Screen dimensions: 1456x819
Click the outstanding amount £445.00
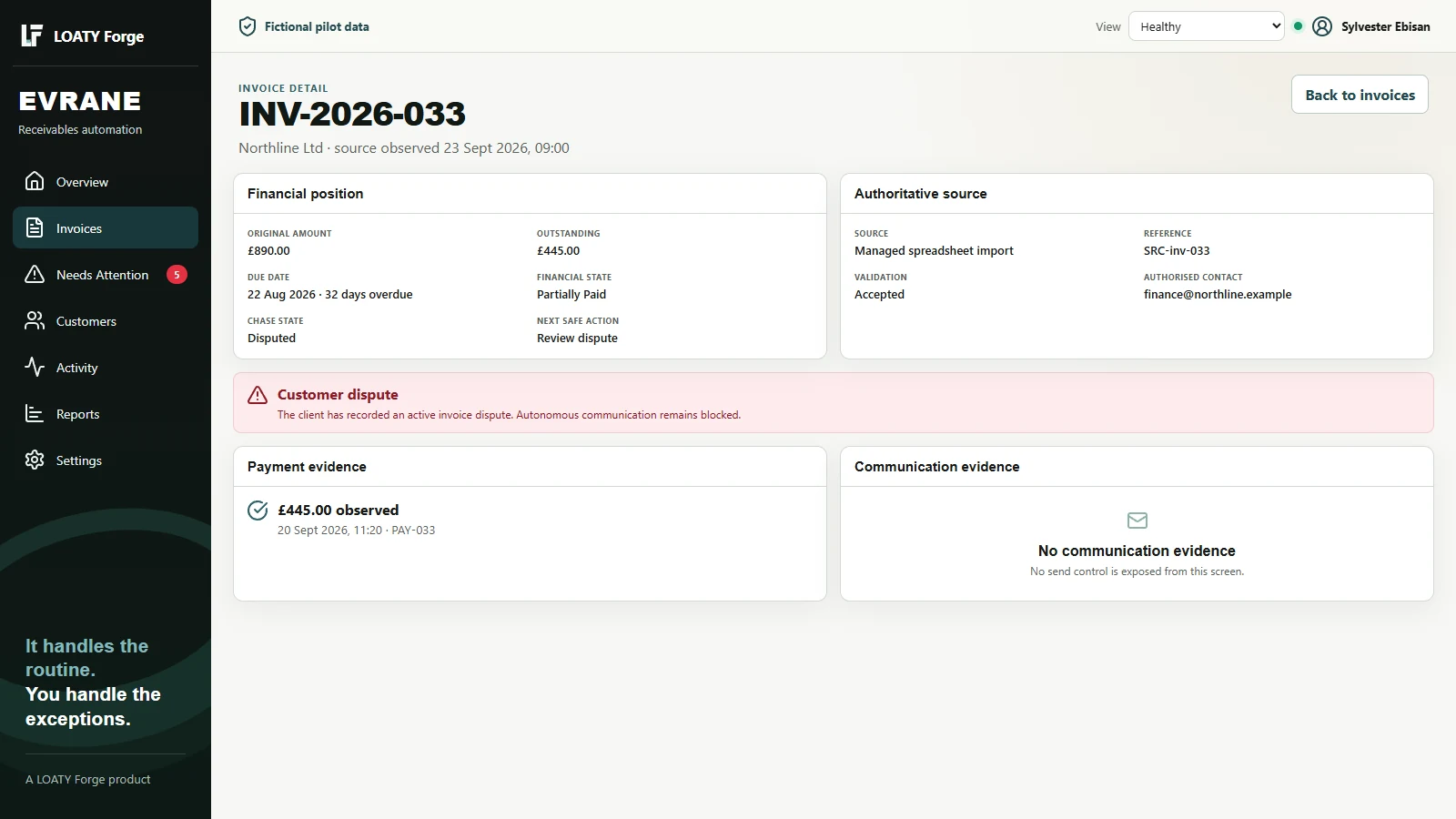coord(558,251)
